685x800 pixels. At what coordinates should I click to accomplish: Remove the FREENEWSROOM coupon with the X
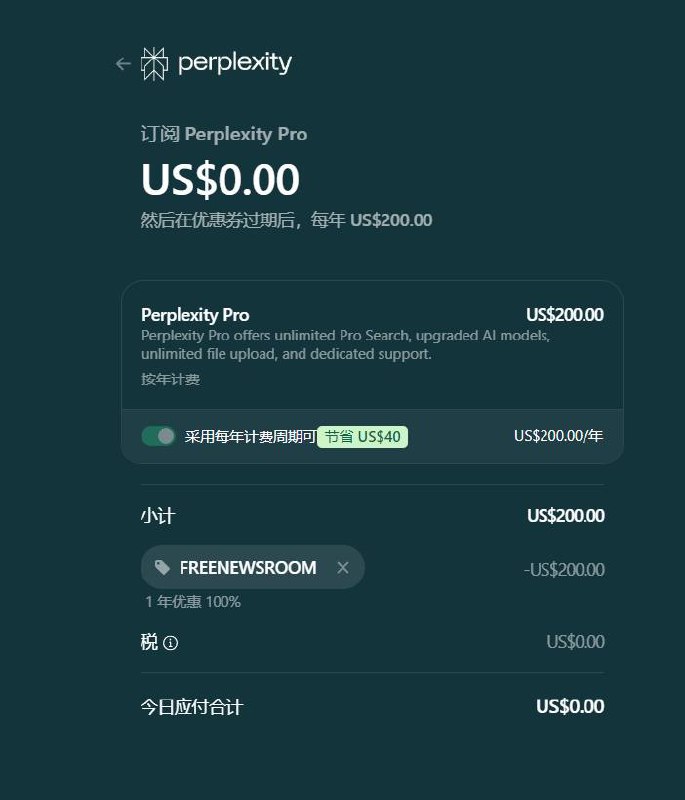(343, 567)
